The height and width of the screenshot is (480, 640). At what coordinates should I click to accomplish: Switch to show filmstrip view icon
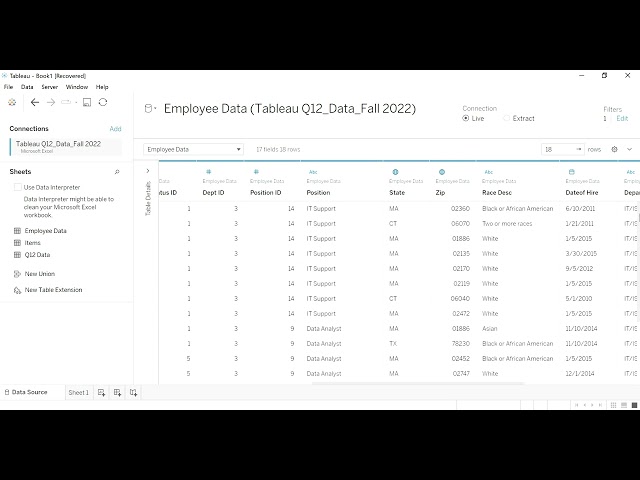click(624, 405)
